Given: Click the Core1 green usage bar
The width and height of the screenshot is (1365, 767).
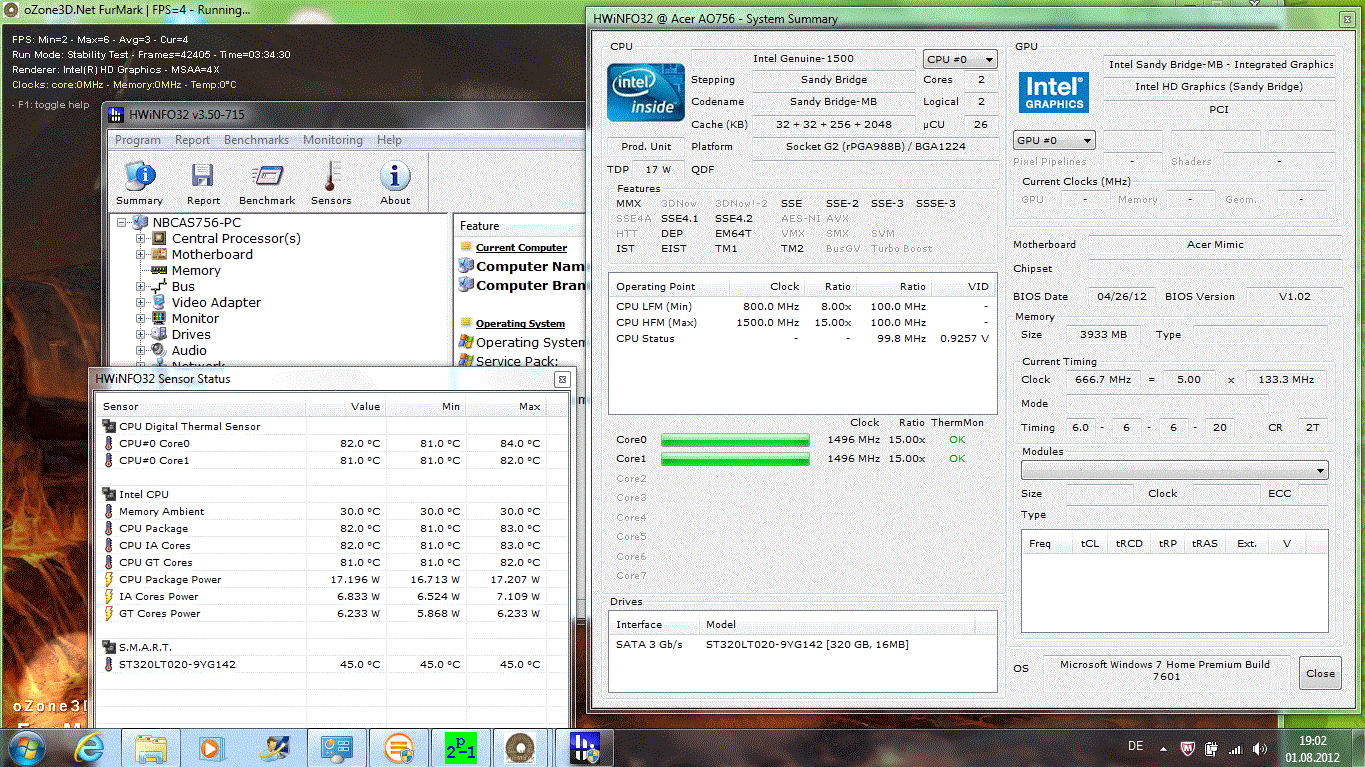Looking at the screenshot, I should tap(735, 459).
